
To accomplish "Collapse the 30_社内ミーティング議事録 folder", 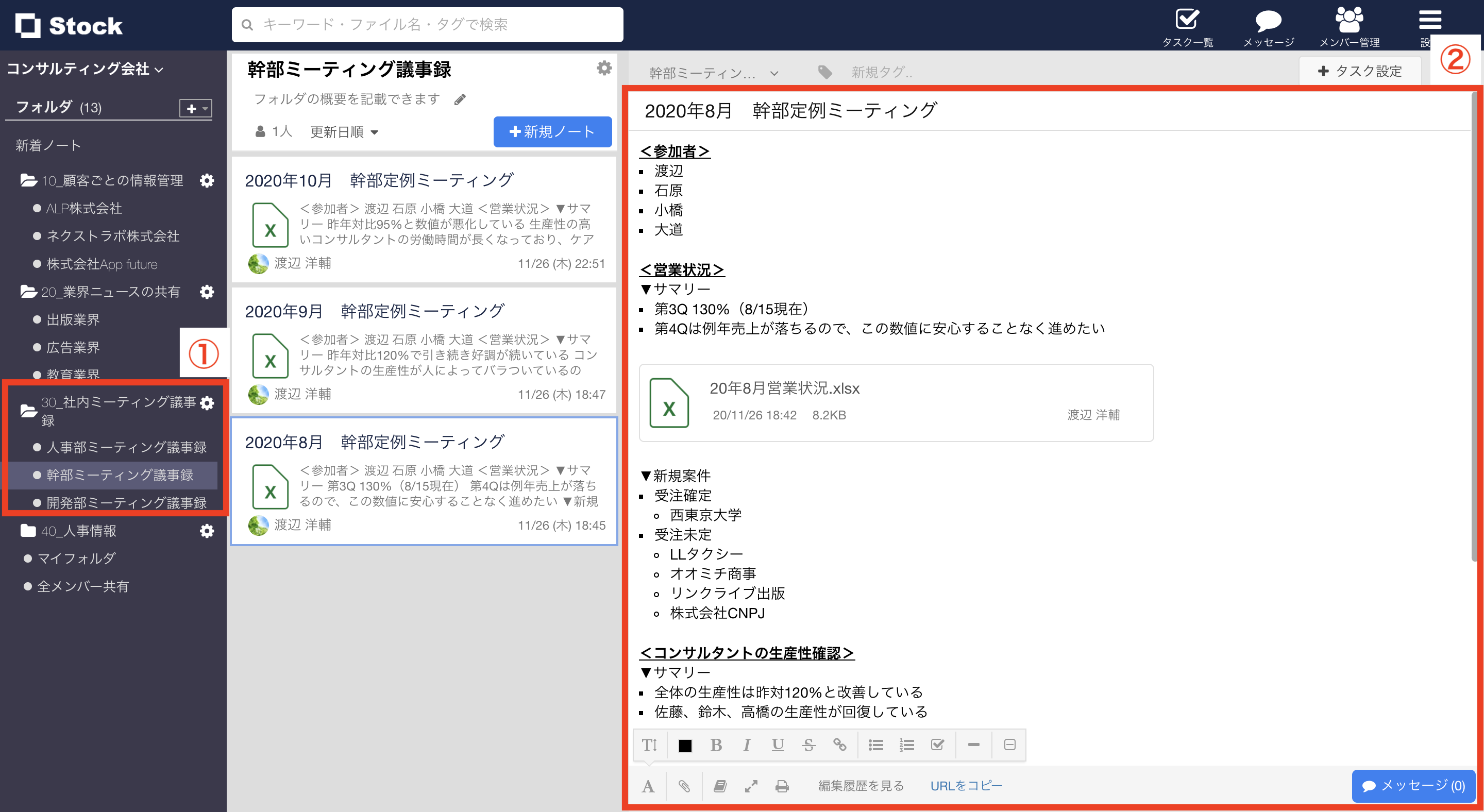I will 29,411.
